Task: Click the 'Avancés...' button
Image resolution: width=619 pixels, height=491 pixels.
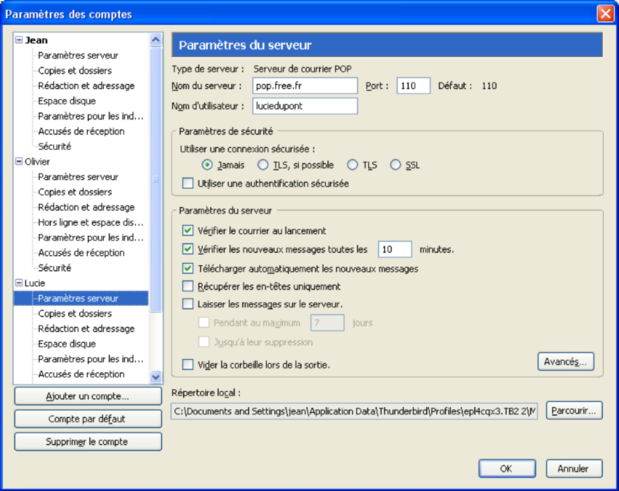Action: point(569,360)
